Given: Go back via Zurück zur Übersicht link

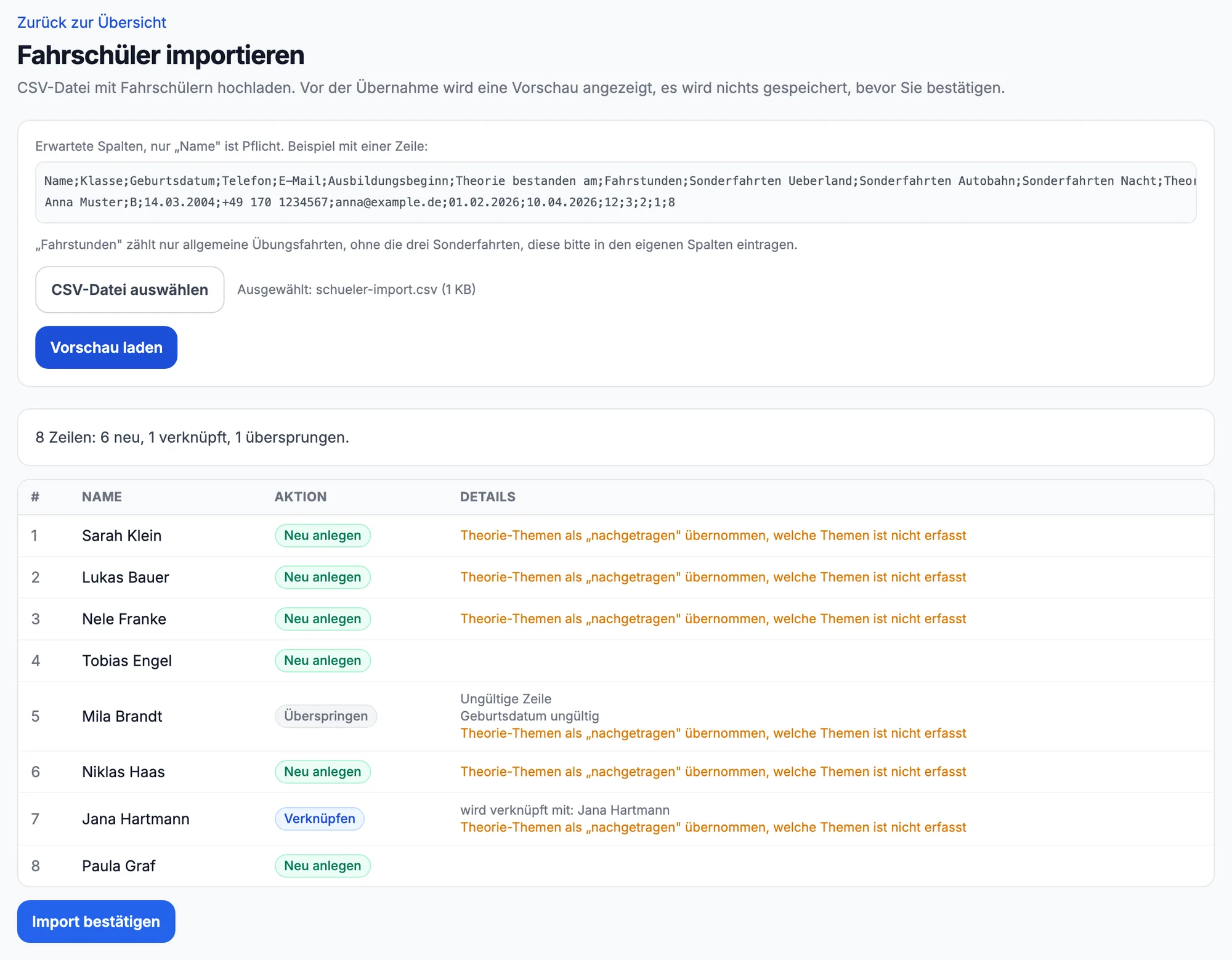Looking at the screenshot, I should point(92,22).
